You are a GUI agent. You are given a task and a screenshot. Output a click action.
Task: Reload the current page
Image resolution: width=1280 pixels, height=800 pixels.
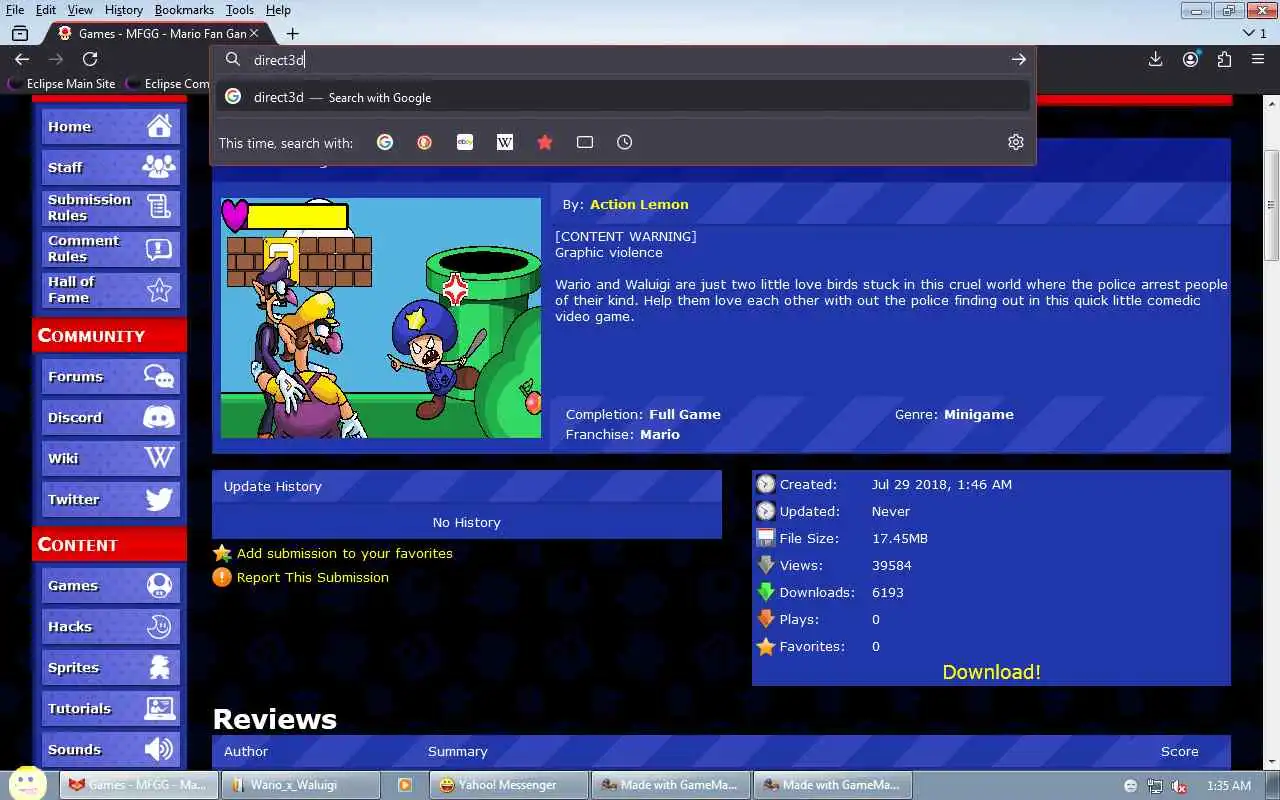pos(90,60)
